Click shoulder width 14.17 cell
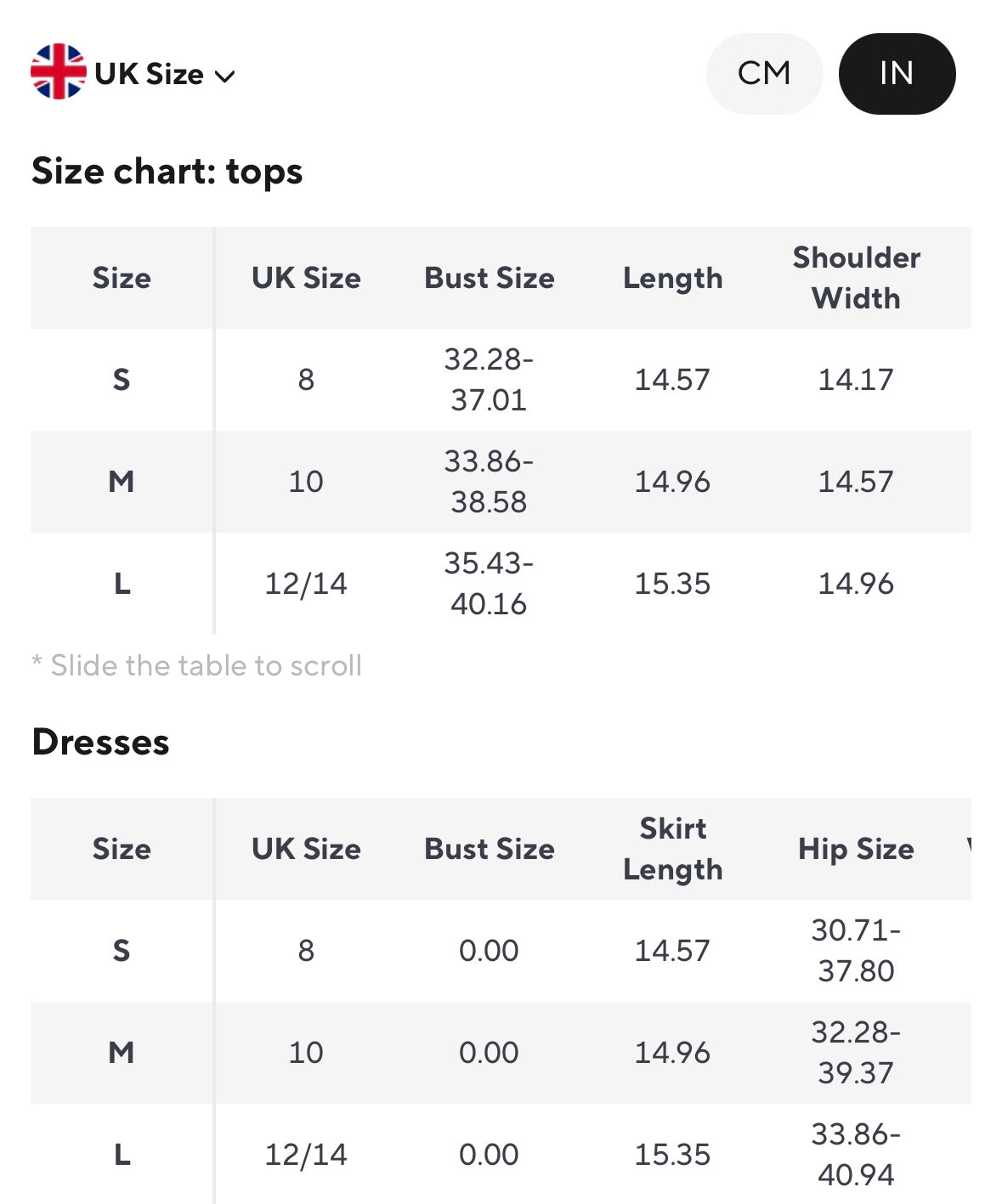The width and height of the screenshot is (1002, 1204). pos(856,380)
